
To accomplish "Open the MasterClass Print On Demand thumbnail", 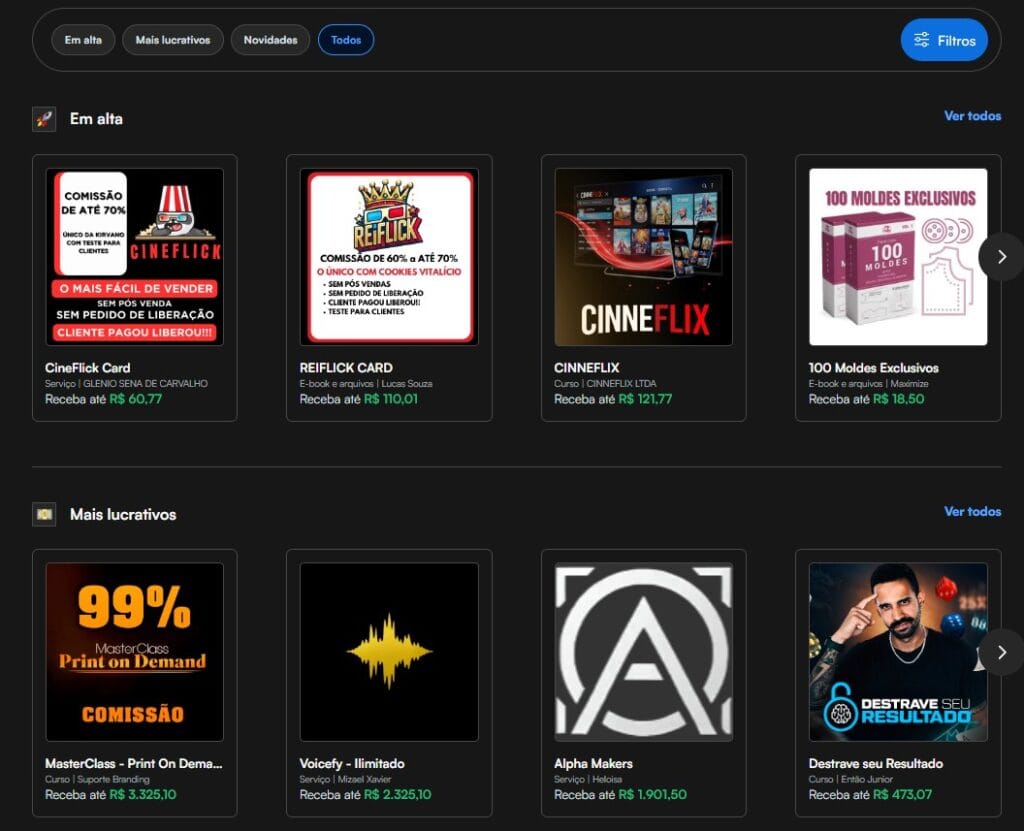I will point(135,652).
